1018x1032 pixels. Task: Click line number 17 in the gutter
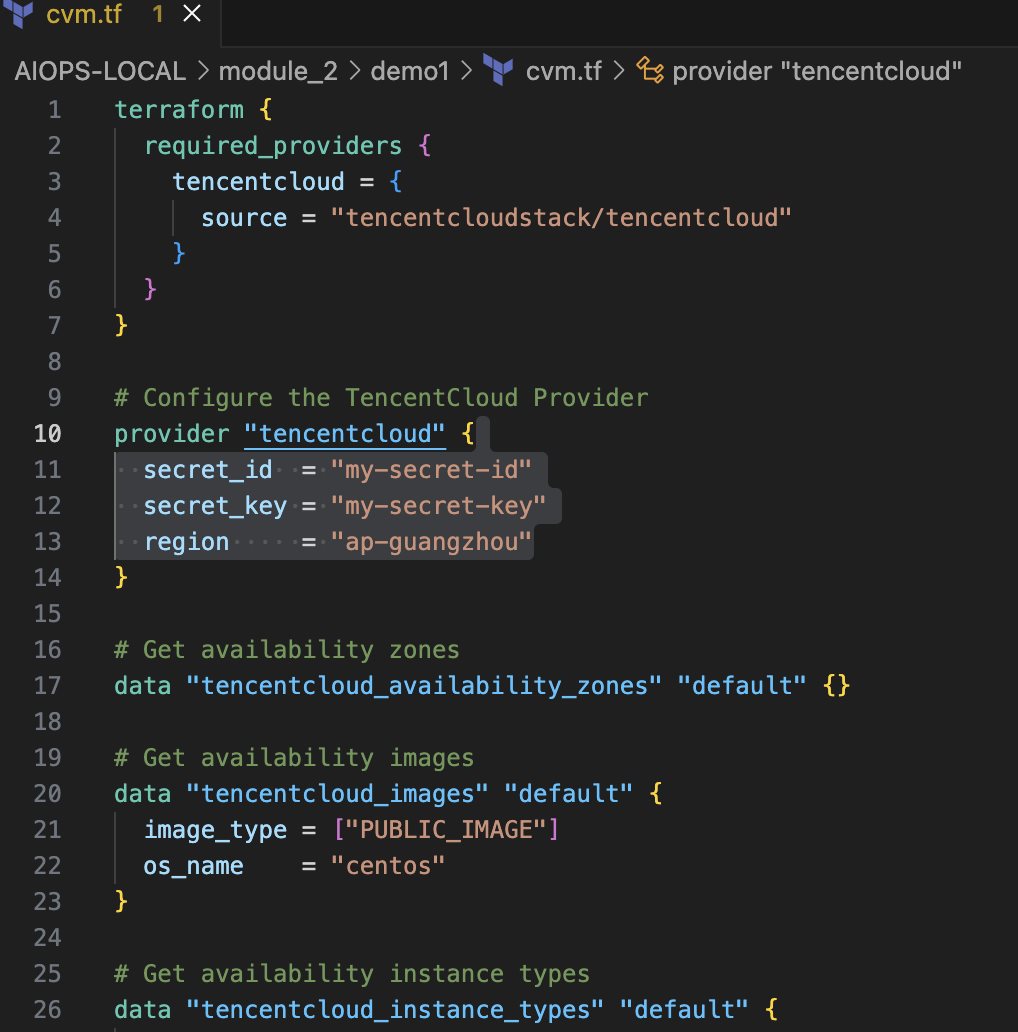click(x=48, y=686)
